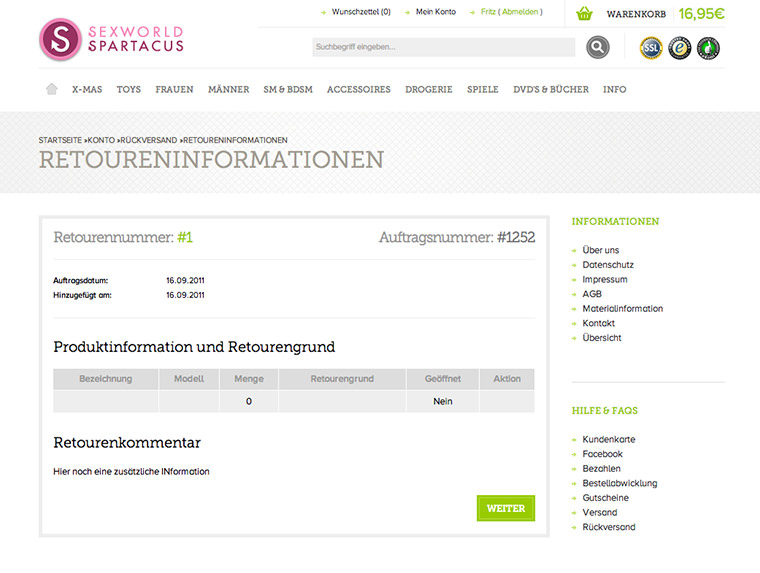Open the Versand link
Image resolution: width=760 pixels, height=573 pixels.
600,512
